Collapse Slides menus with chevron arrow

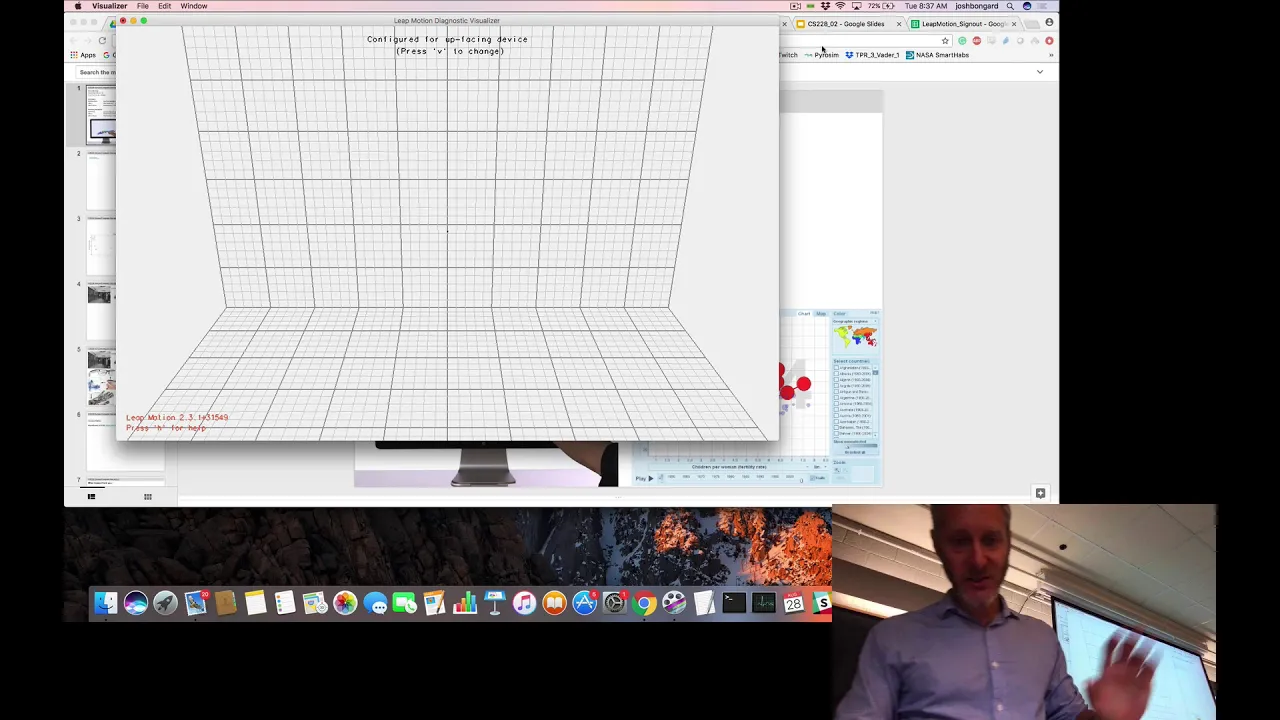click(1040, 72)
